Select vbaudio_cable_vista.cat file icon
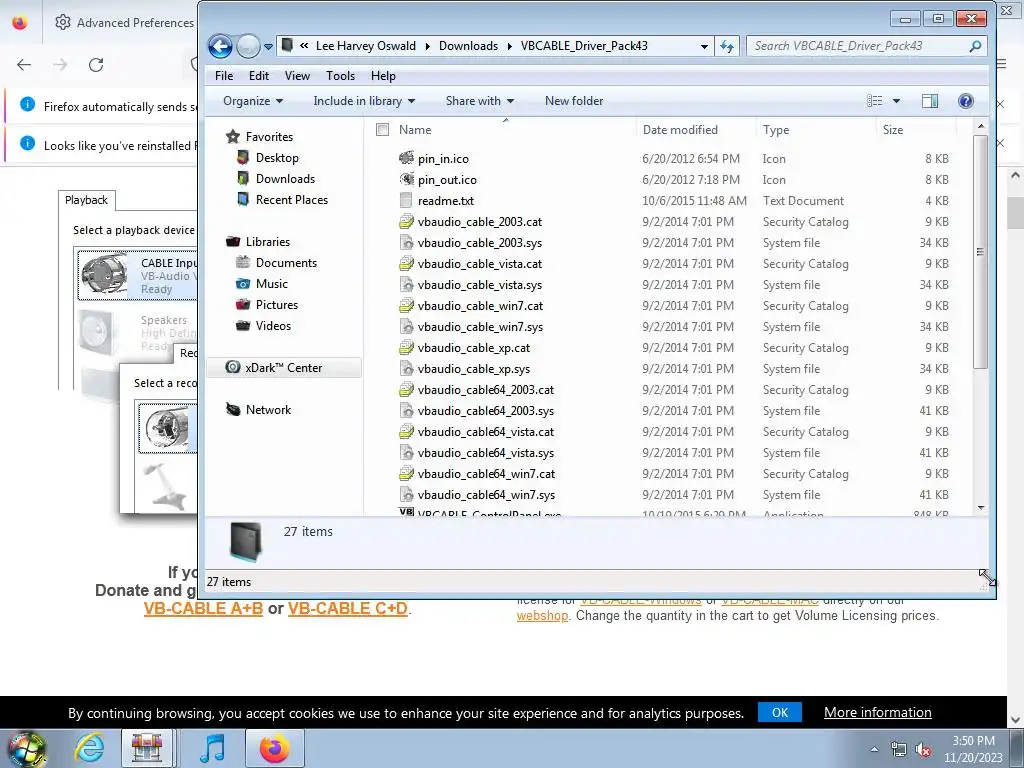The width and height of the screenshot is (1024, 768). pos(406,263)
